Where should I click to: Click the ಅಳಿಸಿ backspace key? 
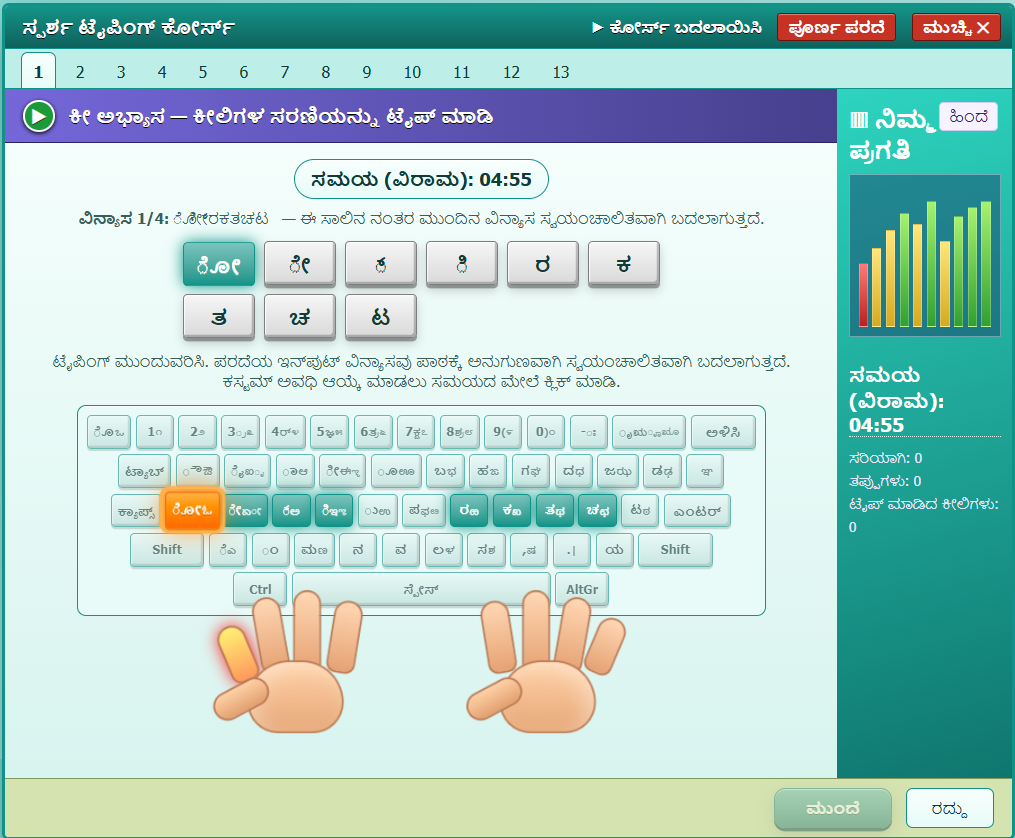tap(722, 432)
